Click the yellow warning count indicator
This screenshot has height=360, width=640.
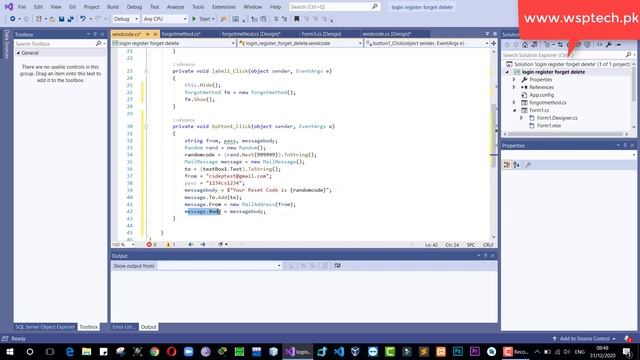(x=170, y=244)
